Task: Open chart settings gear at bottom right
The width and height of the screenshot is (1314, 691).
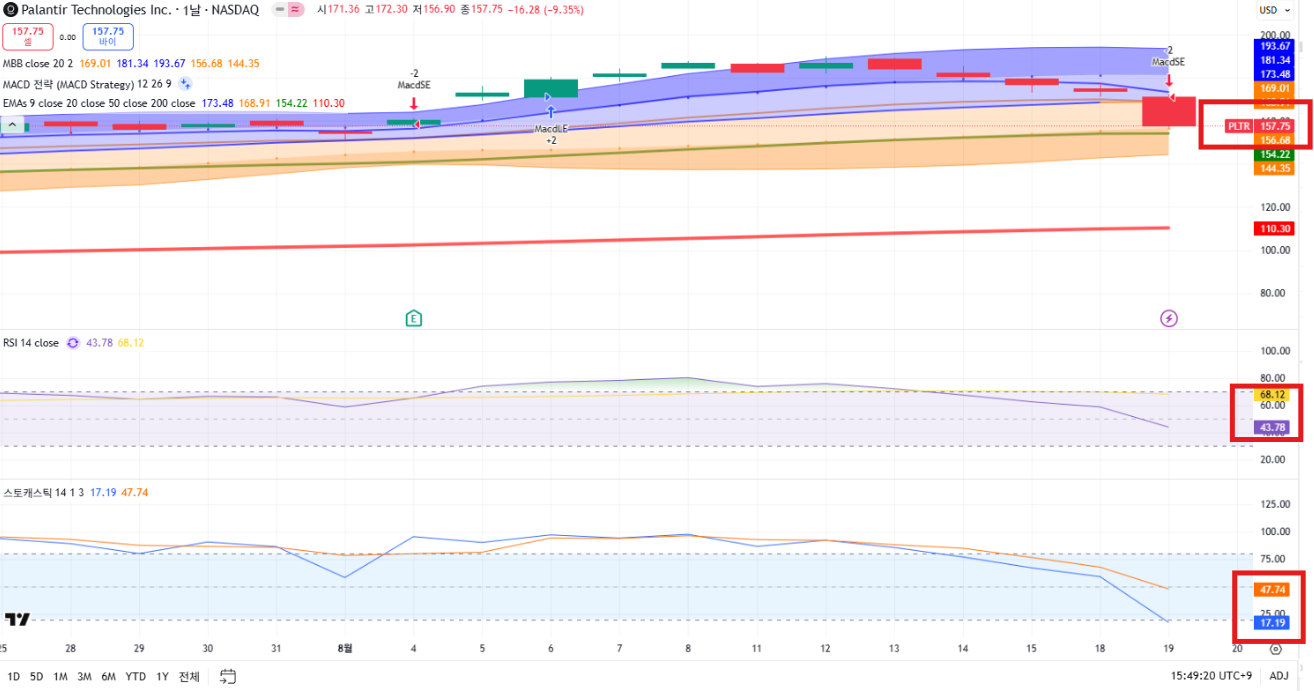Action: 1276,648
